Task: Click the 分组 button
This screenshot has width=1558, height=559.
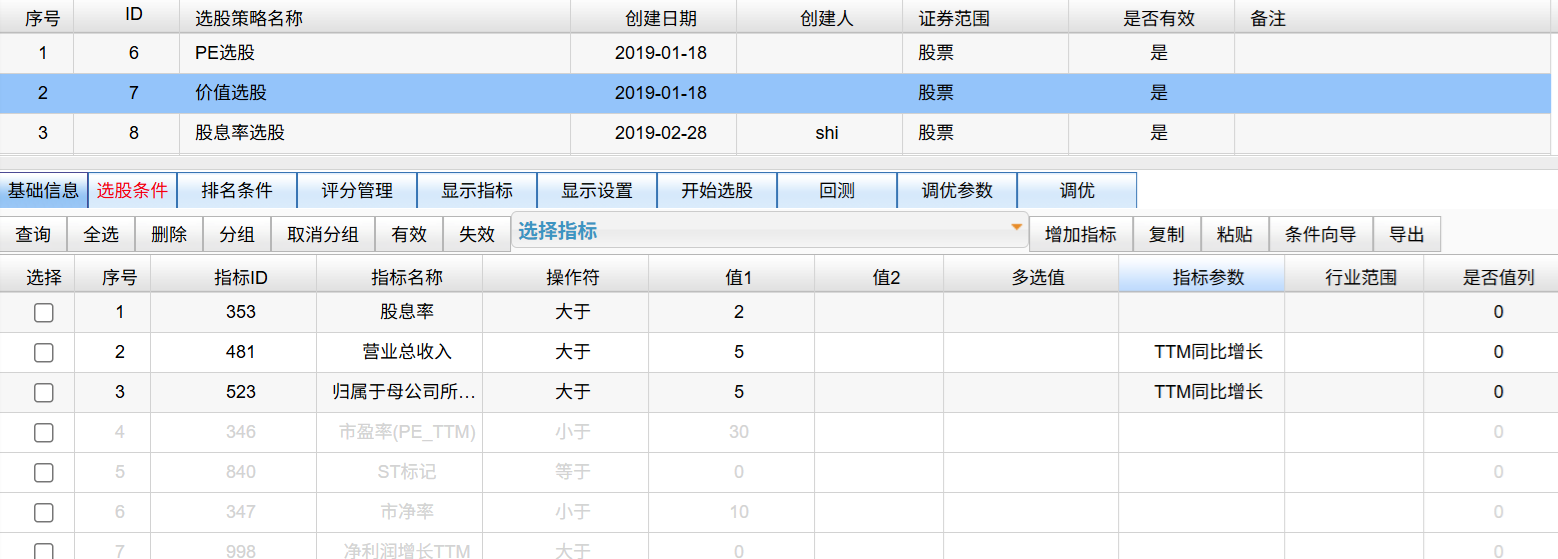Action: point(237,234)
